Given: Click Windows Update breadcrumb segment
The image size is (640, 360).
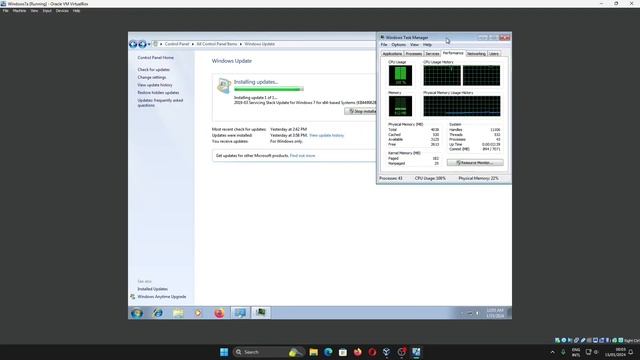Looking at the screenshot, I should tap(260, 44).
